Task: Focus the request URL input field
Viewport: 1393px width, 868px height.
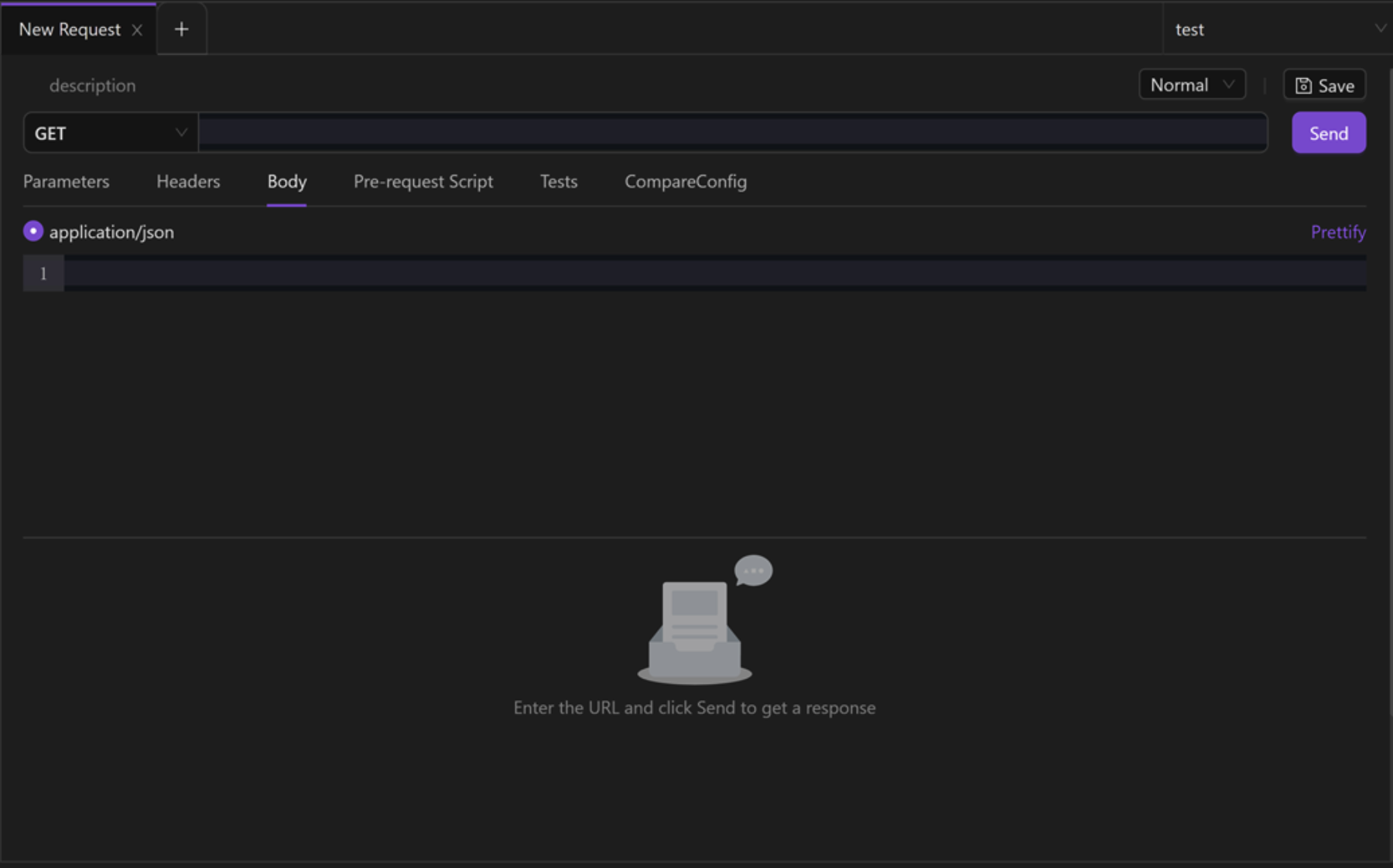Action: [733, 133]
